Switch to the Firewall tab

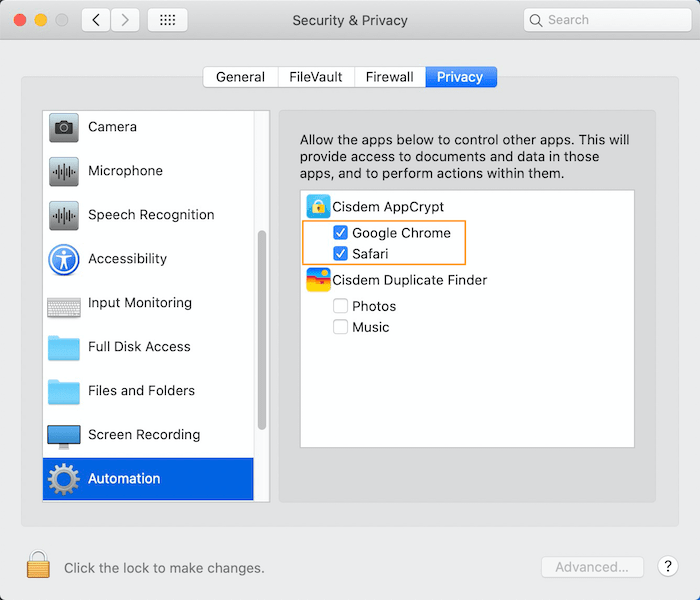click(x=390, y=77)
